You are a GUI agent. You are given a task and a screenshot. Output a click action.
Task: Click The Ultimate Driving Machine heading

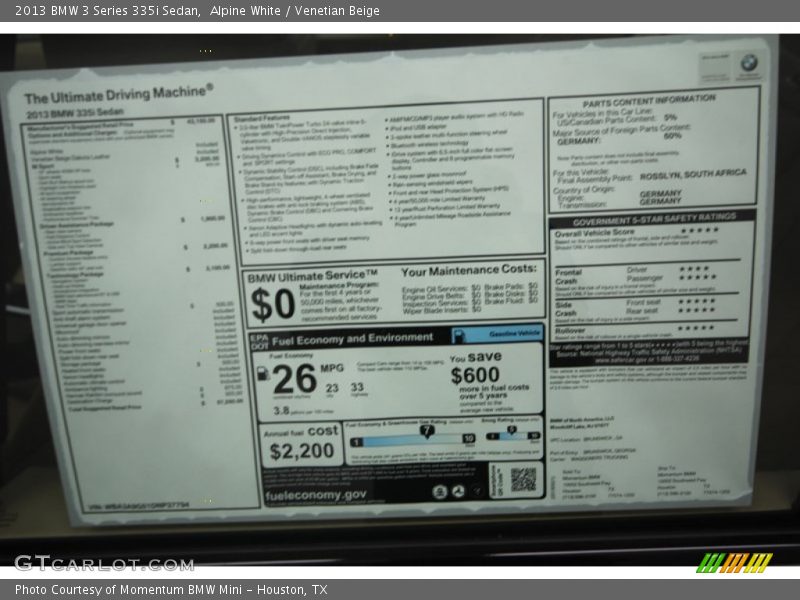[118, 96]
